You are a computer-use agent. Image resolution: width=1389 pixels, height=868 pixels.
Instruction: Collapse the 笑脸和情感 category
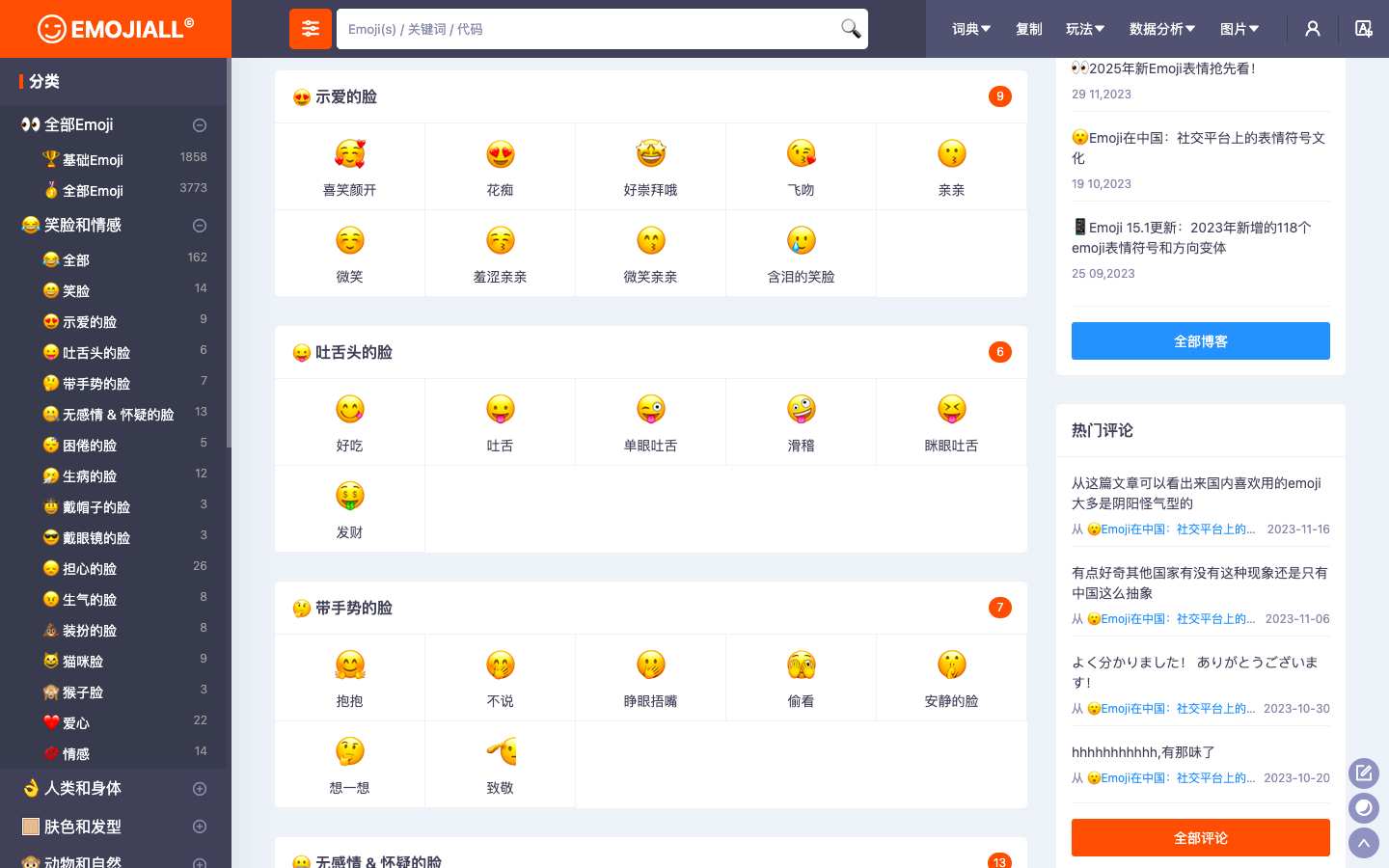tap(199, 225)
